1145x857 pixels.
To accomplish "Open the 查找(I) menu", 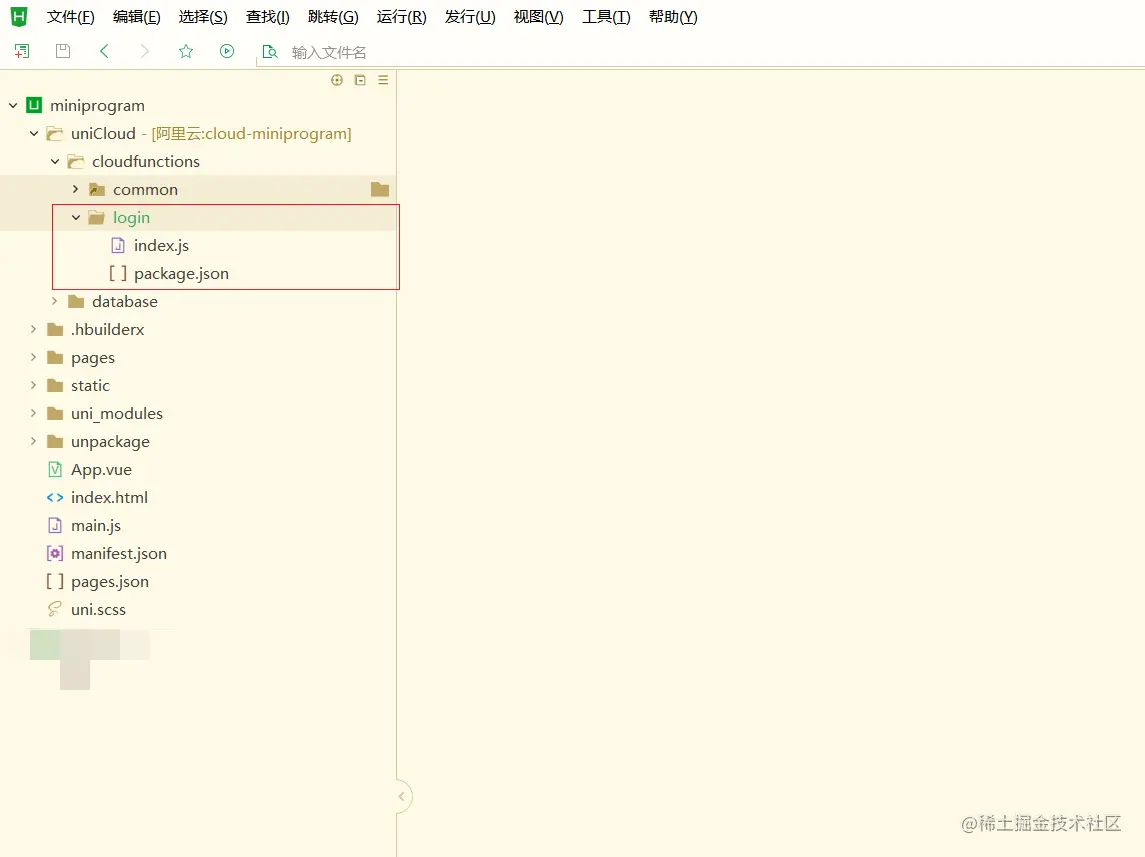I will tap(268, 17).
